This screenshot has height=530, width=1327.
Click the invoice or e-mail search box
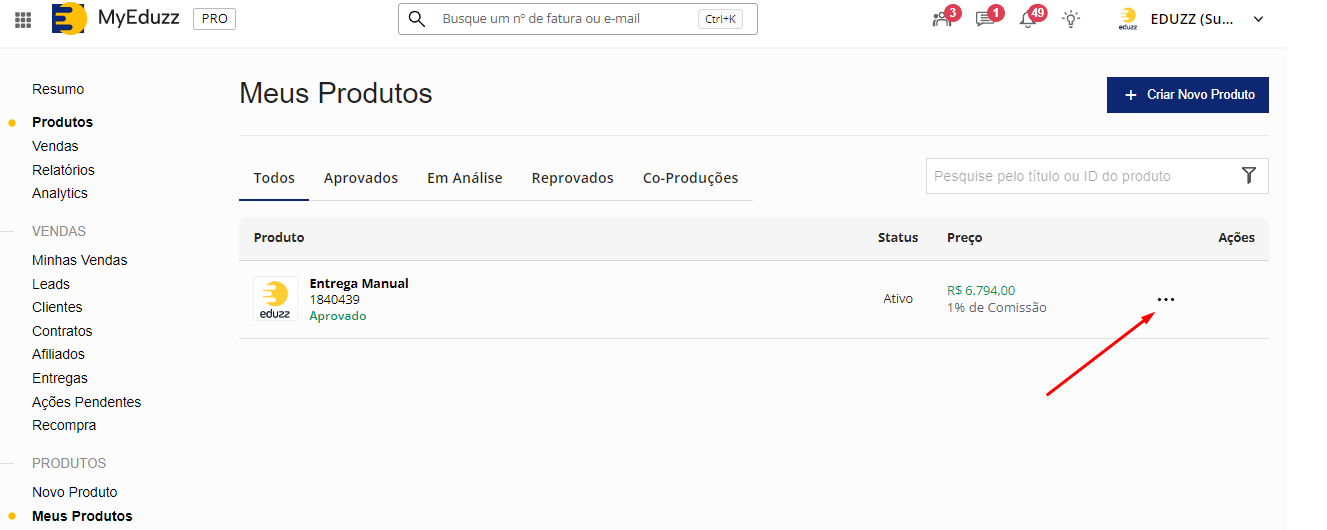click(x=565, y=19)
